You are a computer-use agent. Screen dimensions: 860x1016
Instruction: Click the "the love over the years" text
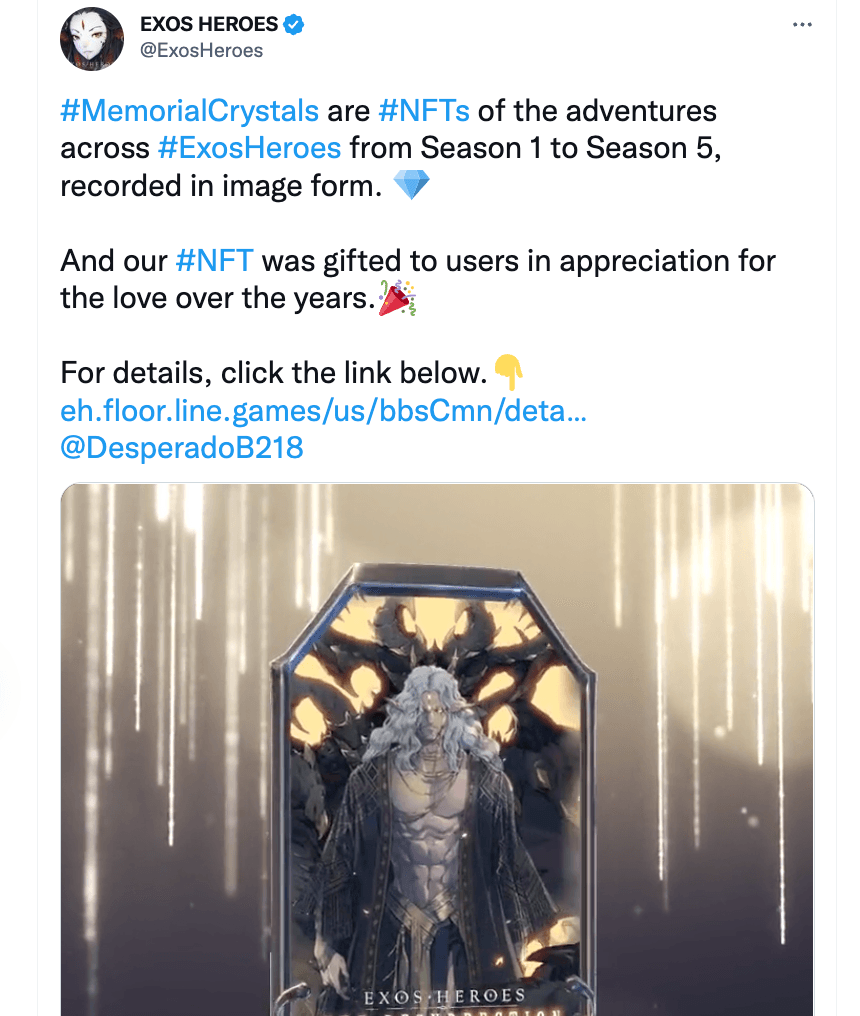pos(218,299)
